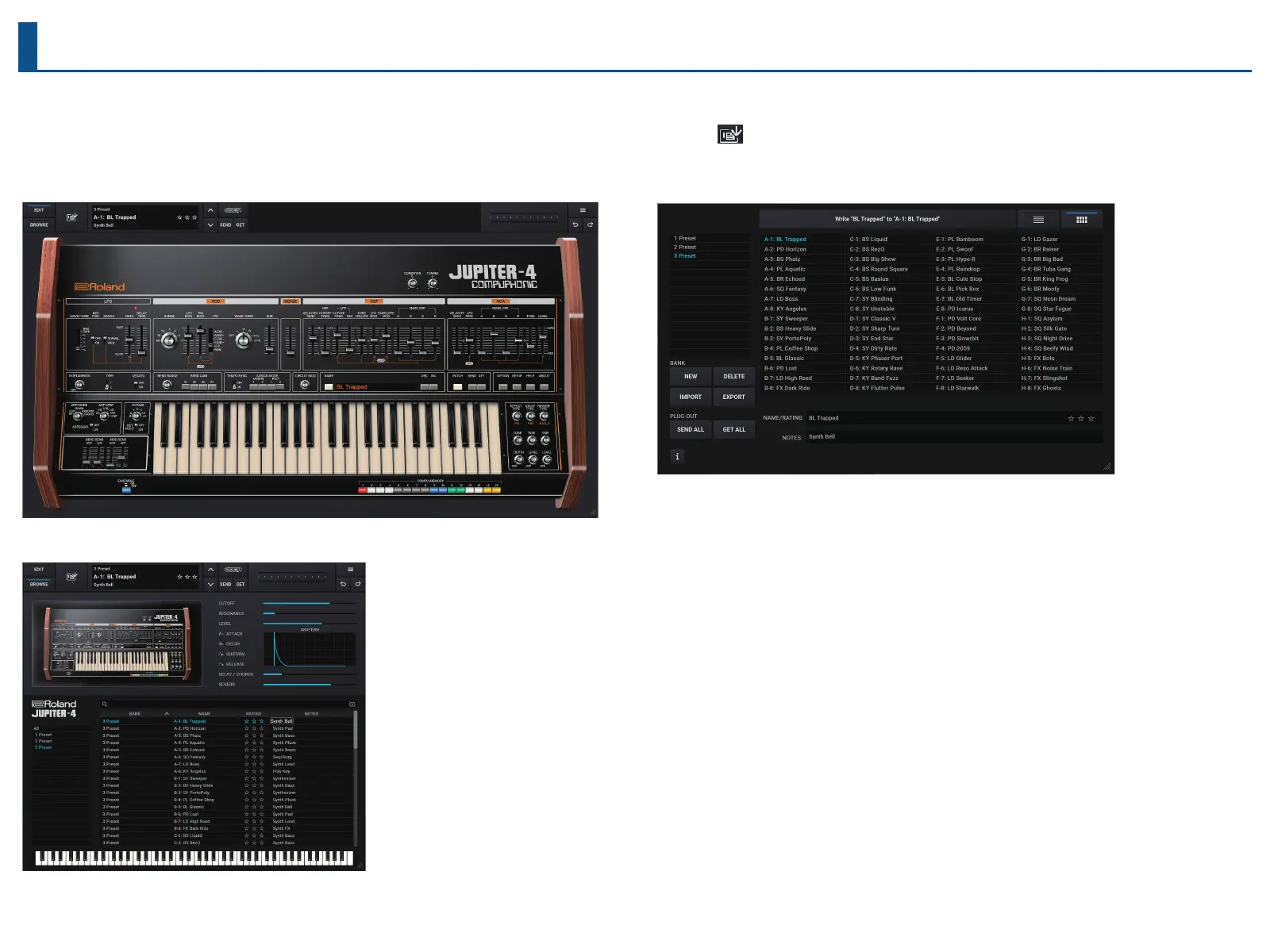This screenshot has width=1270, height=952.
Task: Select previous patch arrow in Edit window
Action: coord(210,210)
